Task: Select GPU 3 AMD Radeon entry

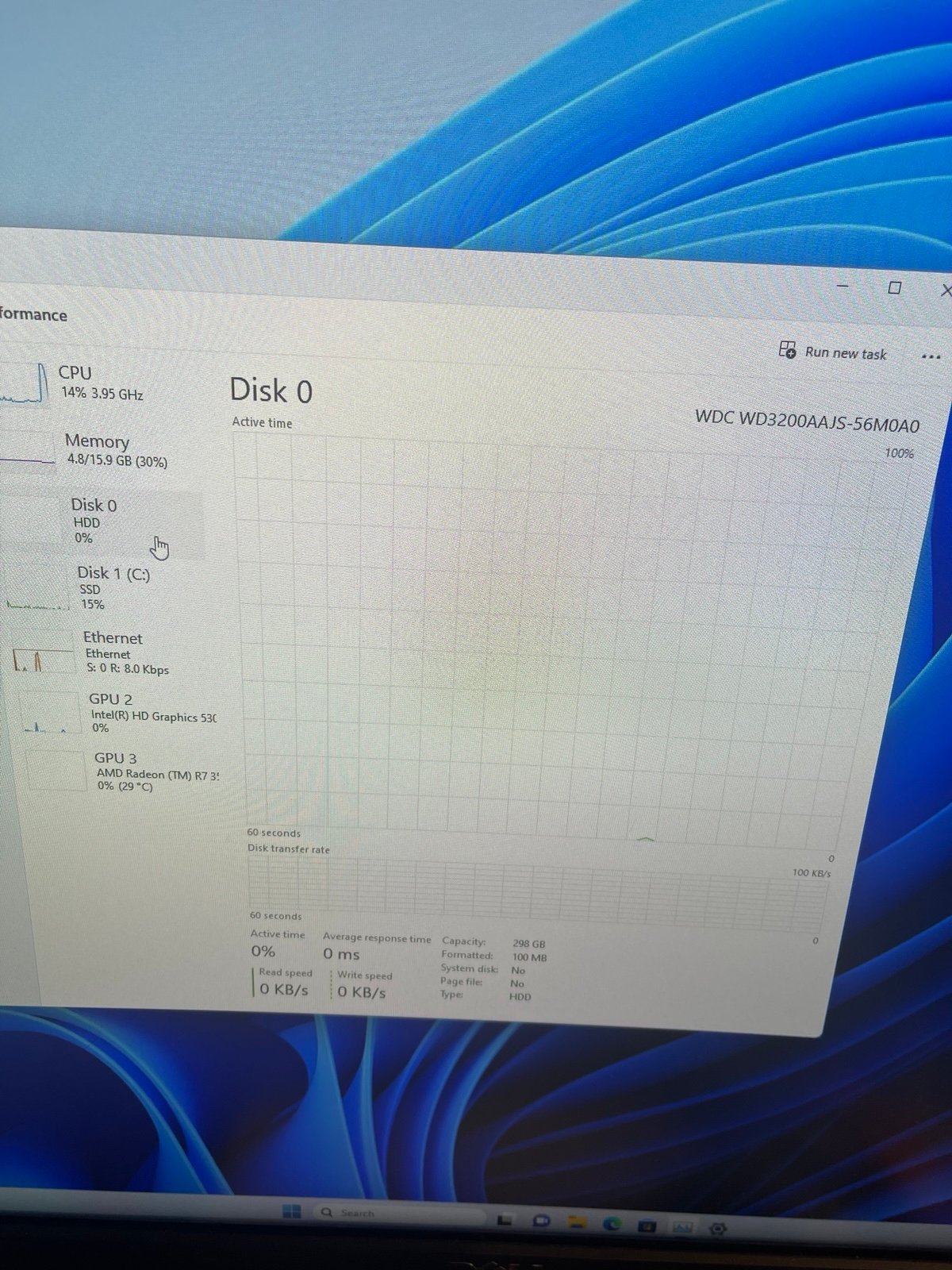Action: point(123,772)
